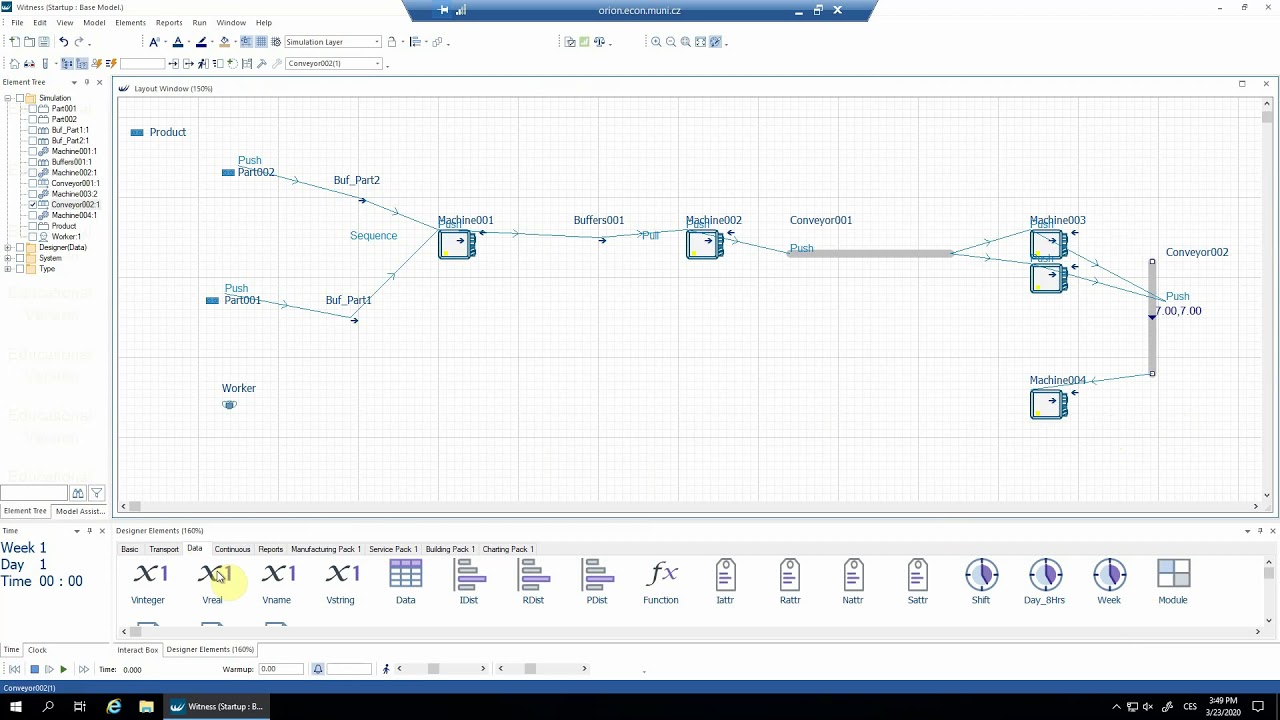Open Designer Elements panel options arrow
1280x720 pixels.
pyautogui.click(x=1247, y=531)
